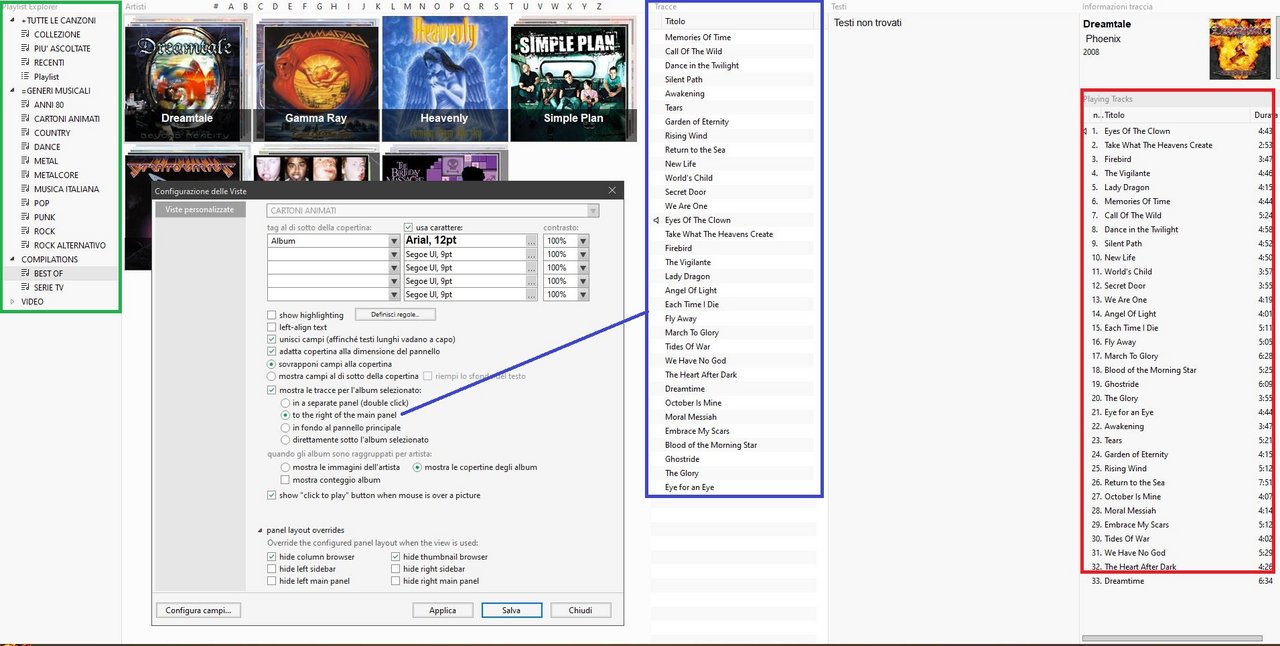Choose in a separate panel (double click)
The width and height of the screenshot is (1280, 646).
coord(286,402)
